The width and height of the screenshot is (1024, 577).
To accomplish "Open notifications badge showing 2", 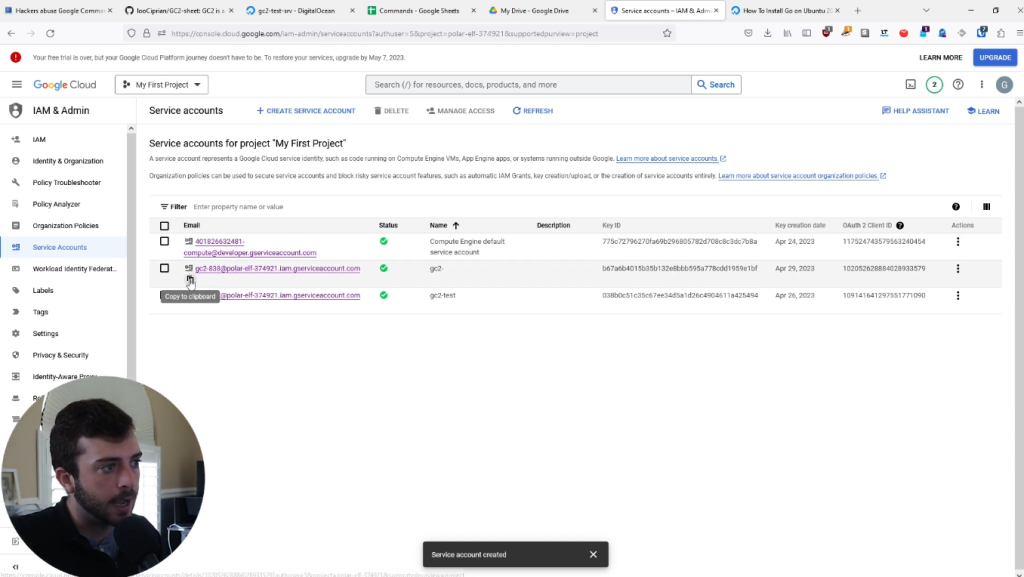I will point(934,85).
